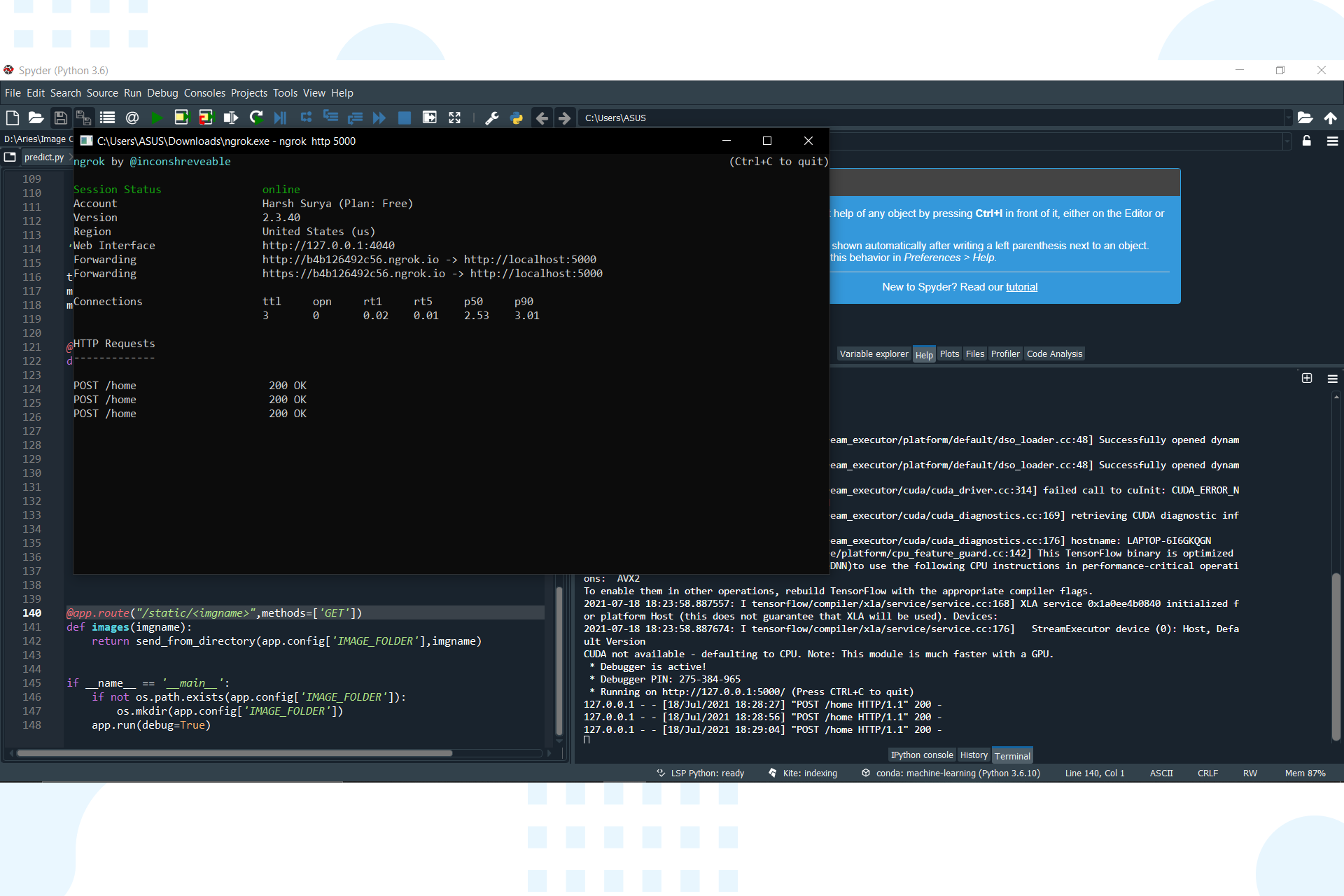Click the debug file step icon
Image resolution: width=1344 pixels, height=896 pixels.
click(x=280, y=118)
